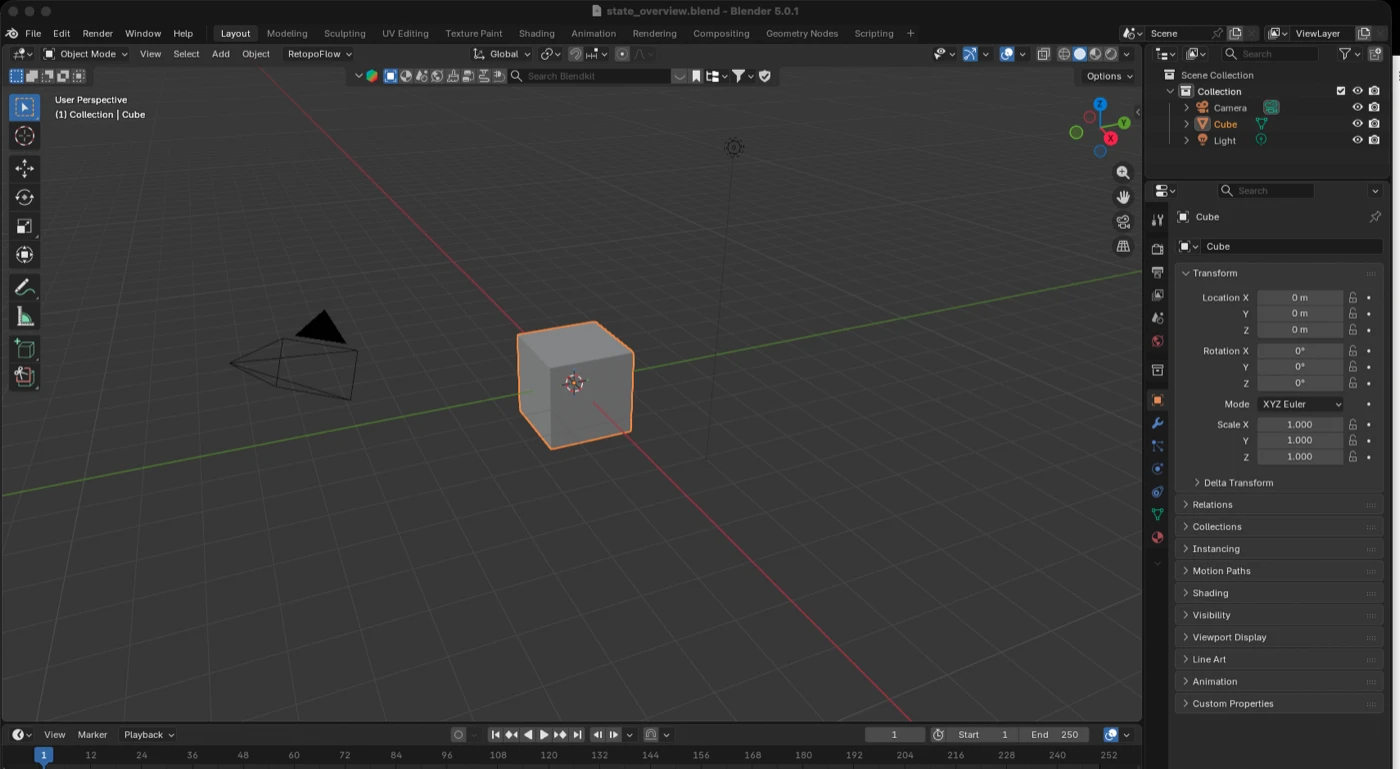Open the RetopoFlow menu
The width and height of the screenshot is (1400, 769).
tap(320, 54)
